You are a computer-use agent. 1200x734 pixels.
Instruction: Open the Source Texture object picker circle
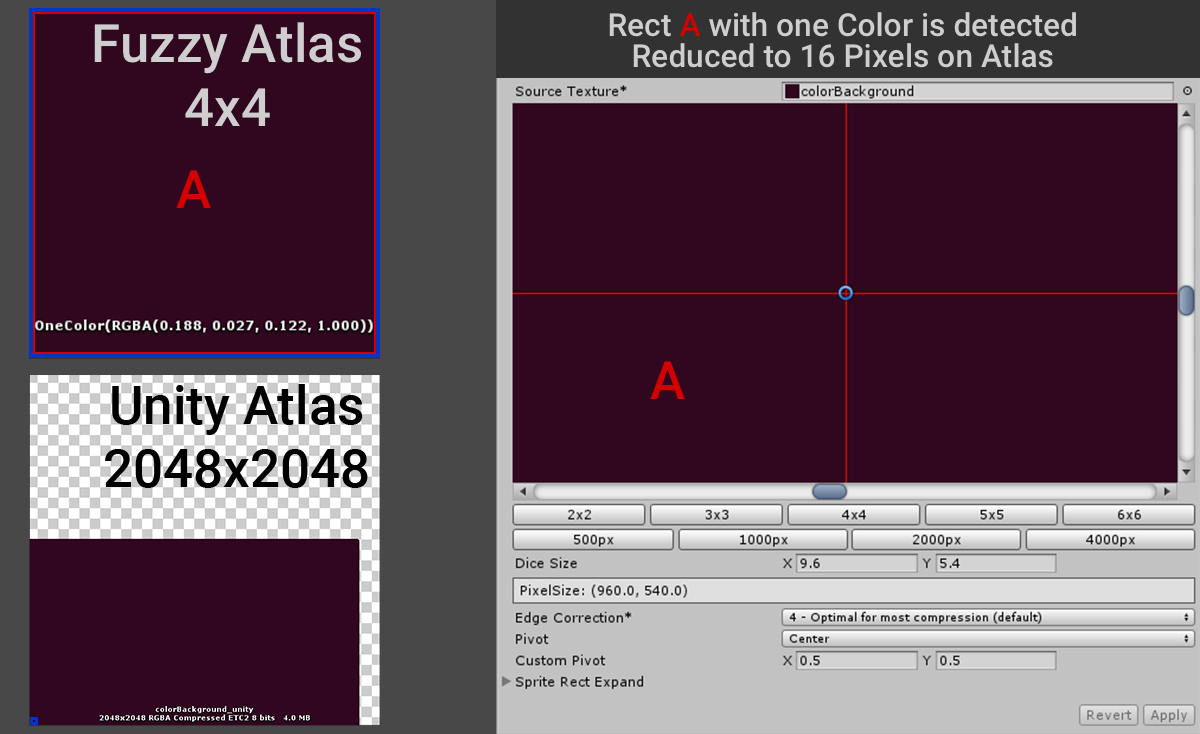pyautogui.click(x=1187, y=91)
